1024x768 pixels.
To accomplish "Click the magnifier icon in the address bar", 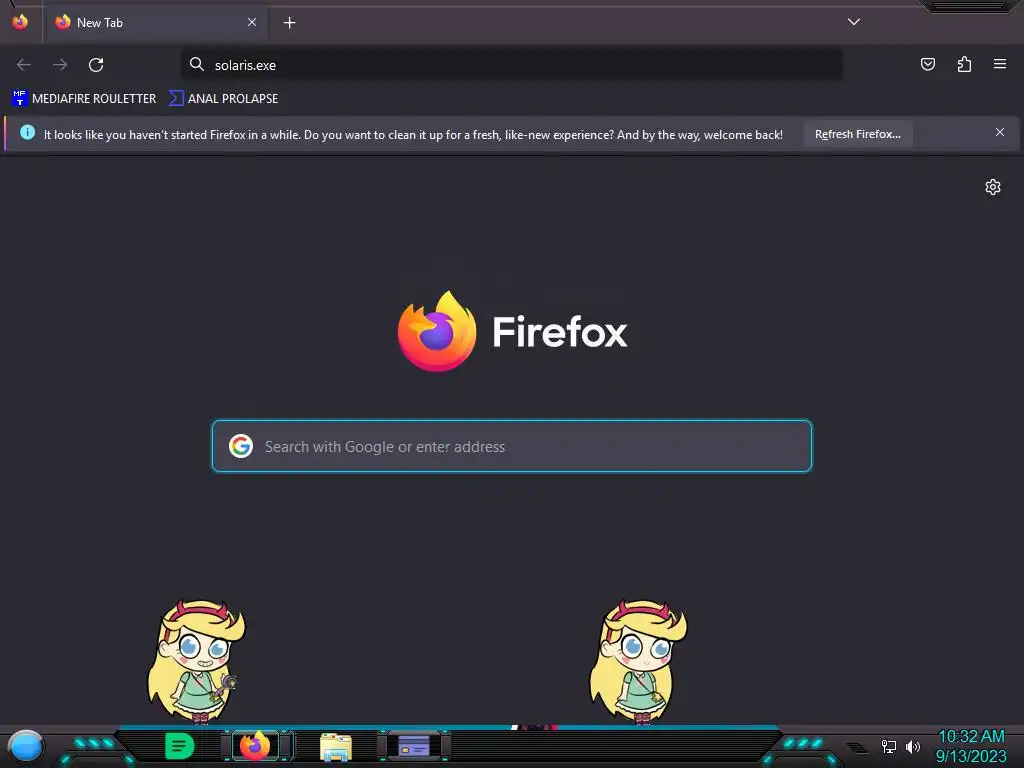I will pyautogui.click(x=197, y=64).
